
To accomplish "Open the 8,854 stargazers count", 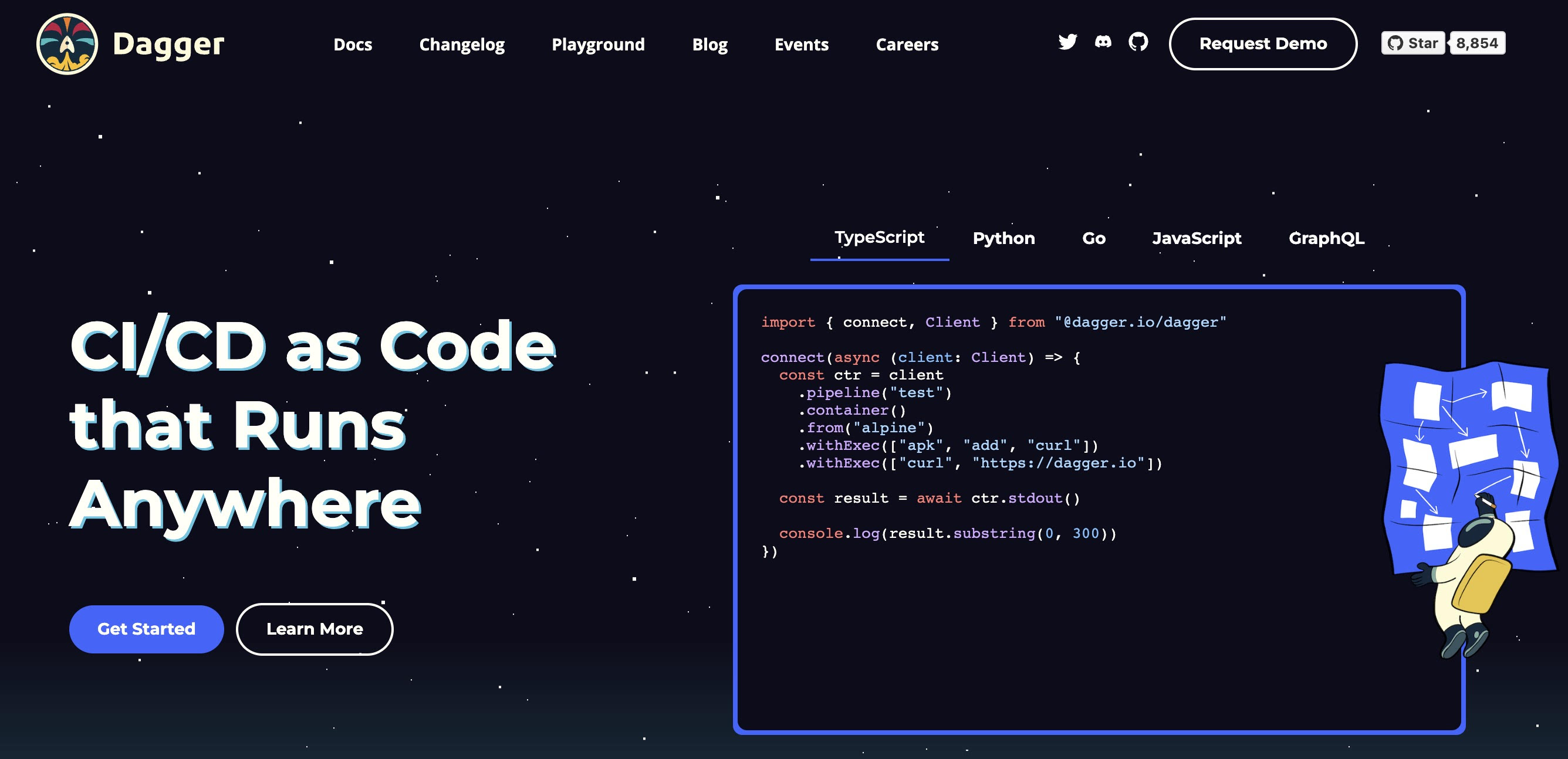I will [1477, 43].
